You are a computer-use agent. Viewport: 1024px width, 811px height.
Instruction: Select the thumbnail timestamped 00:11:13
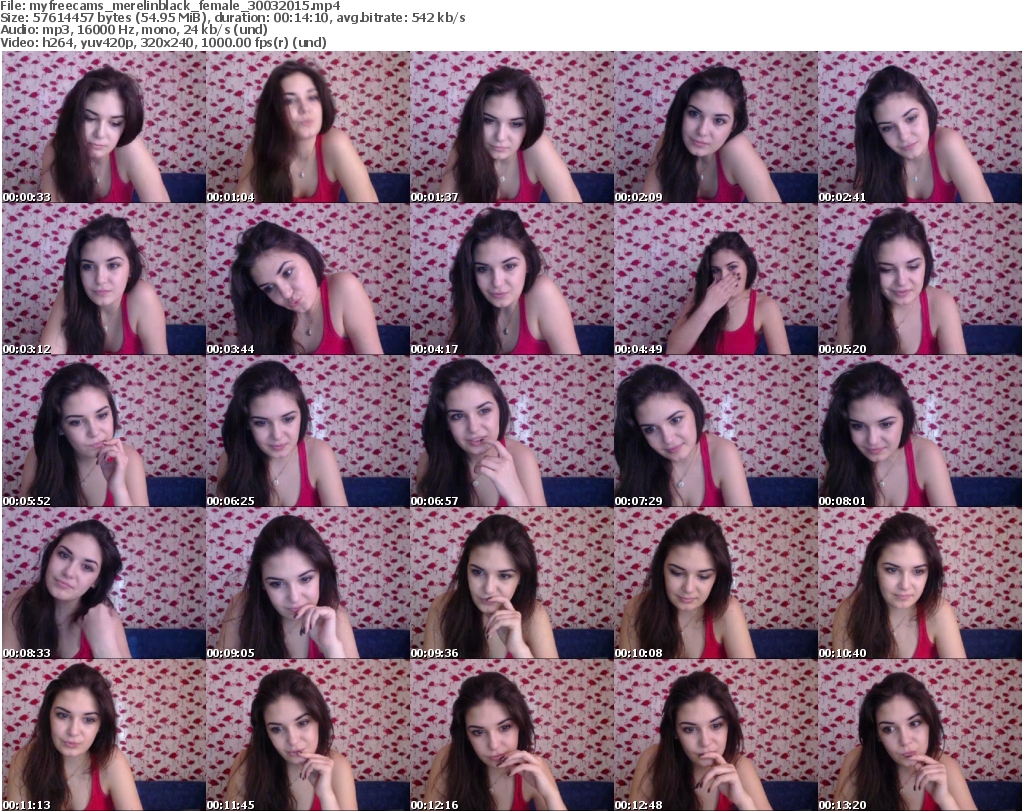point(104,735)
